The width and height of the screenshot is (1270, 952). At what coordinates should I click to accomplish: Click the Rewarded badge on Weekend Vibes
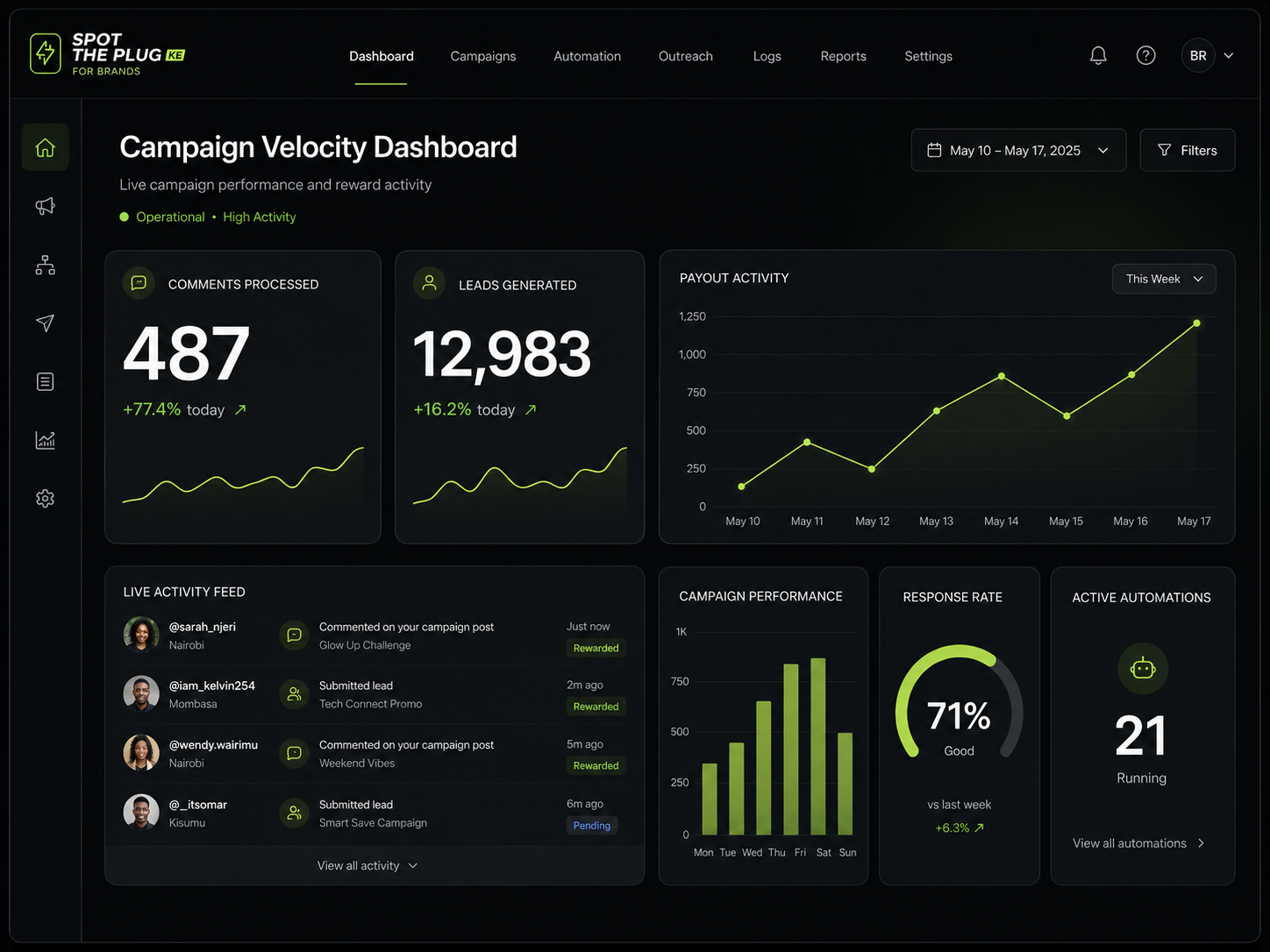pyautogui.click(x=596, y=766)
